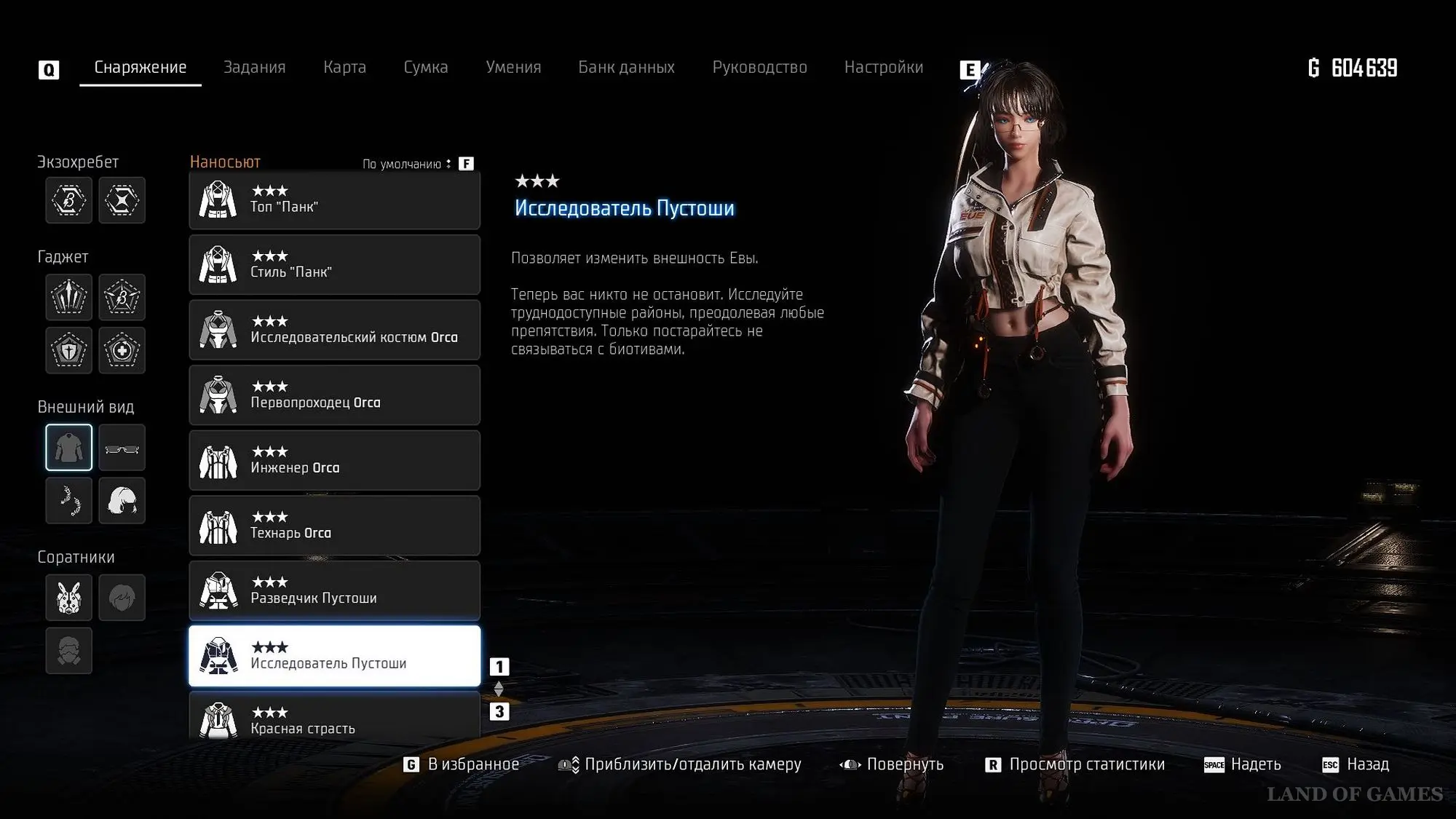The height and width of the screenshot is (819, 1456).
Task: Select Первопроходец Orca outfit
Action: pyautogui.click(x=335, y=395)
